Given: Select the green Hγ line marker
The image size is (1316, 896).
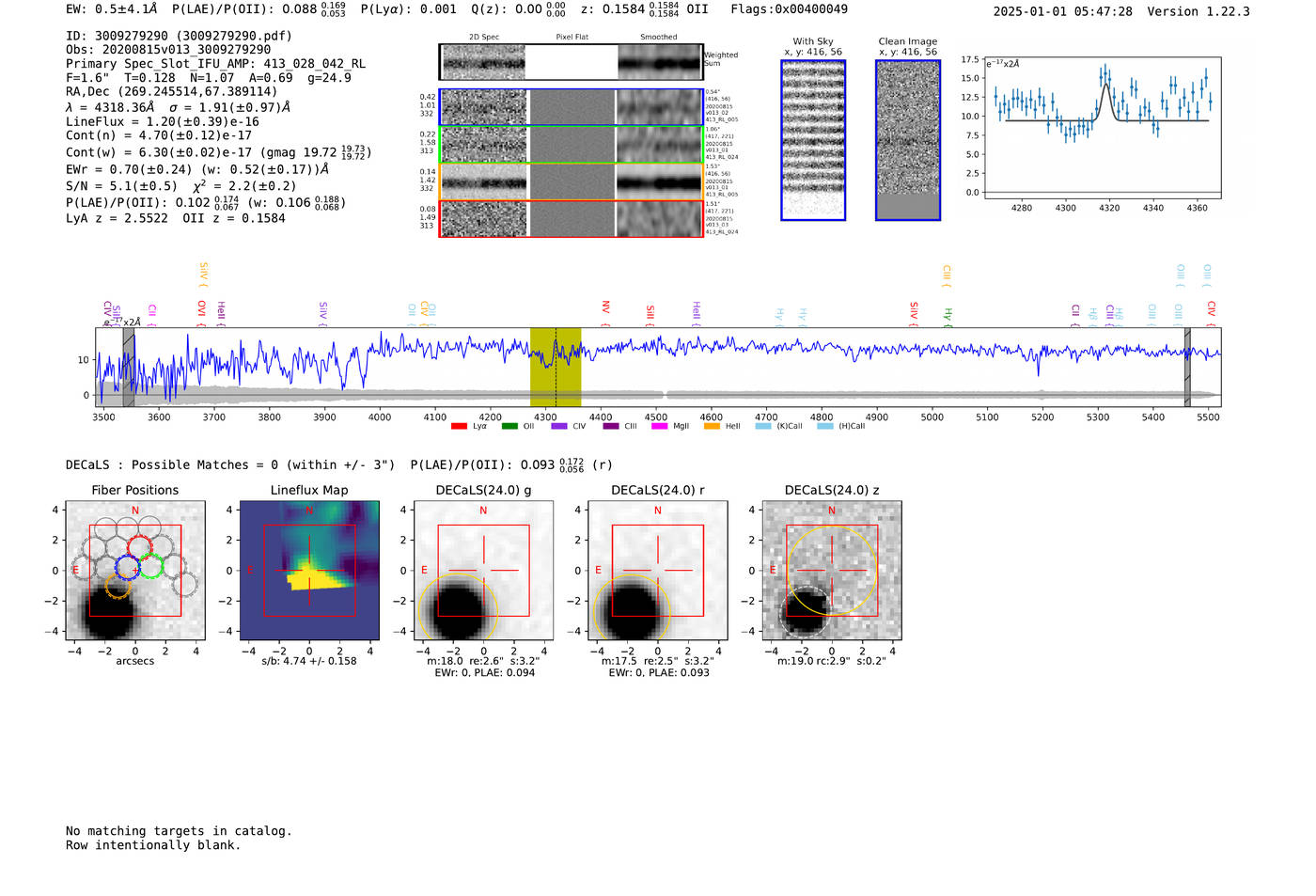Looking at the screenshot, I should (x=948, y=315).
